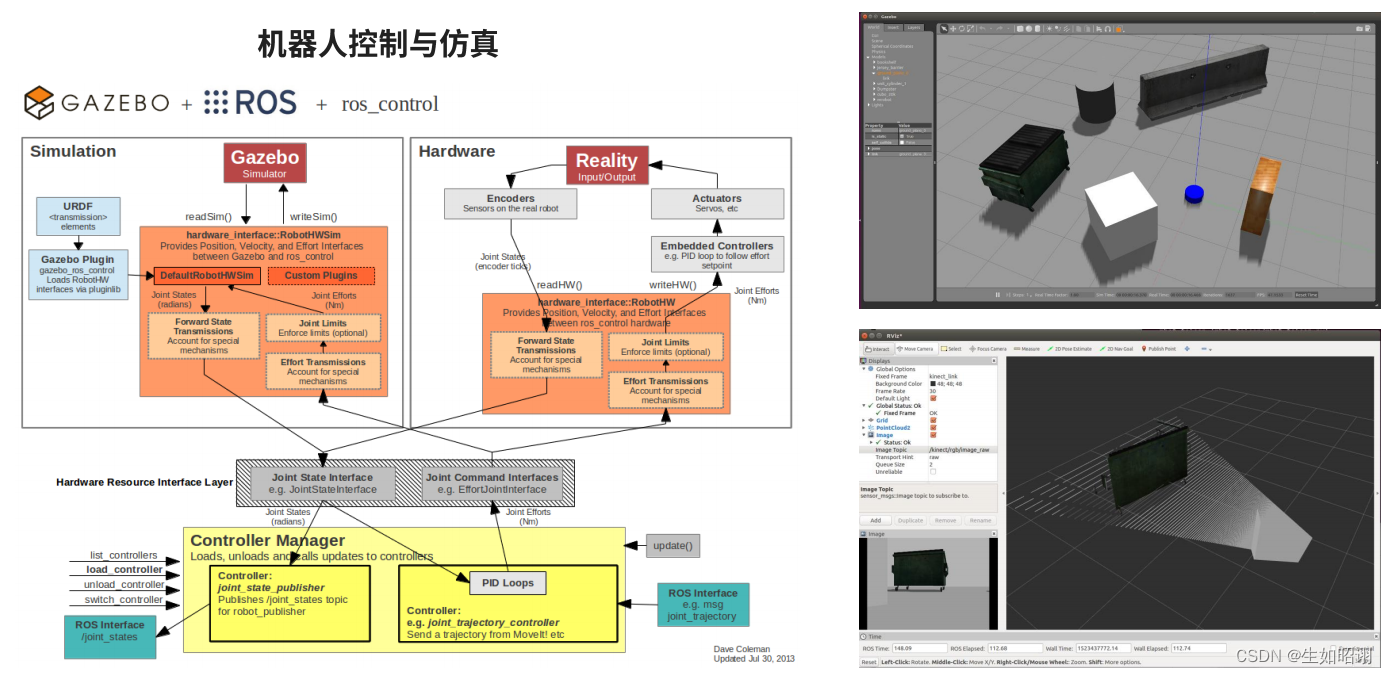The image size is (1387, 674).
Task: Enable the Unreliable checkbox in RViz
Action: point(933,472)
